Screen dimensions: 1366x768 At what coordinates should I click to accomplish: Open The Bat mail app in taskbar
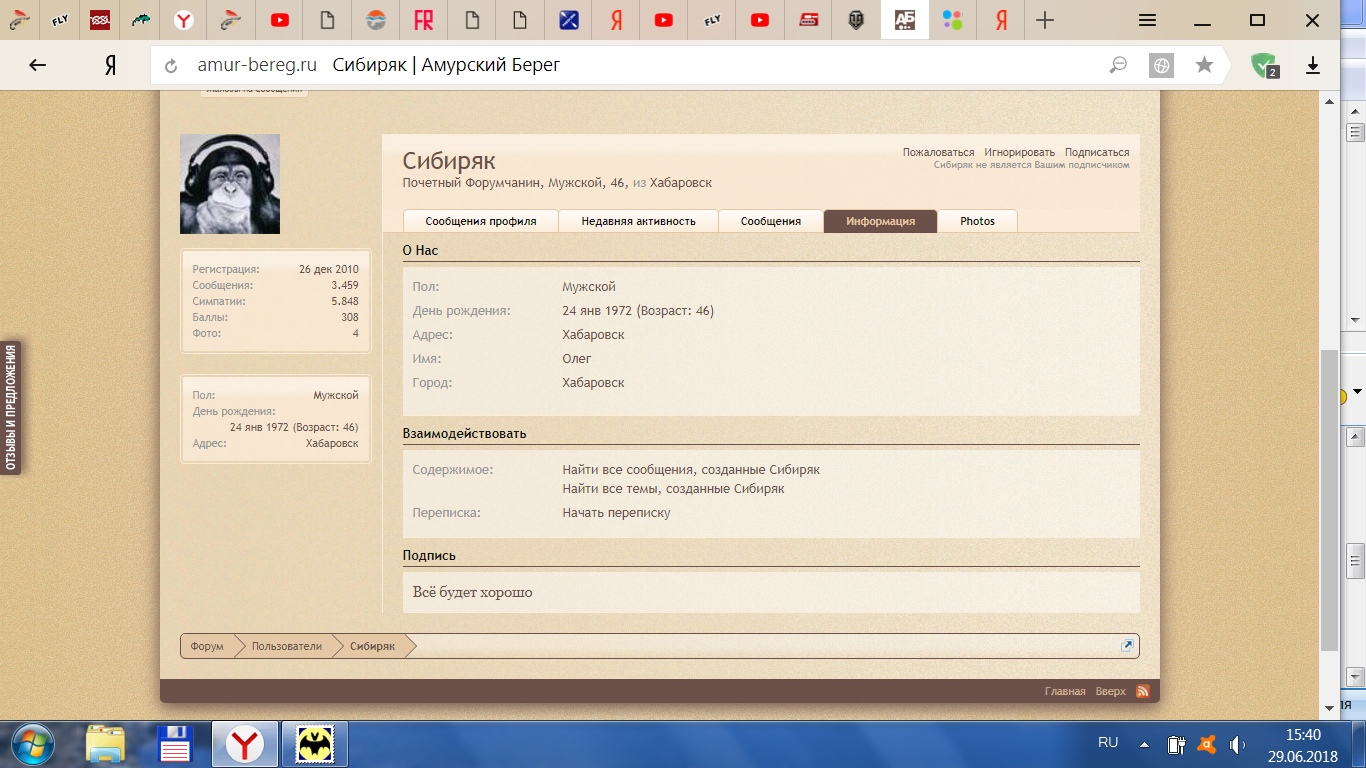pyautogui.click(x=315, y=745)
